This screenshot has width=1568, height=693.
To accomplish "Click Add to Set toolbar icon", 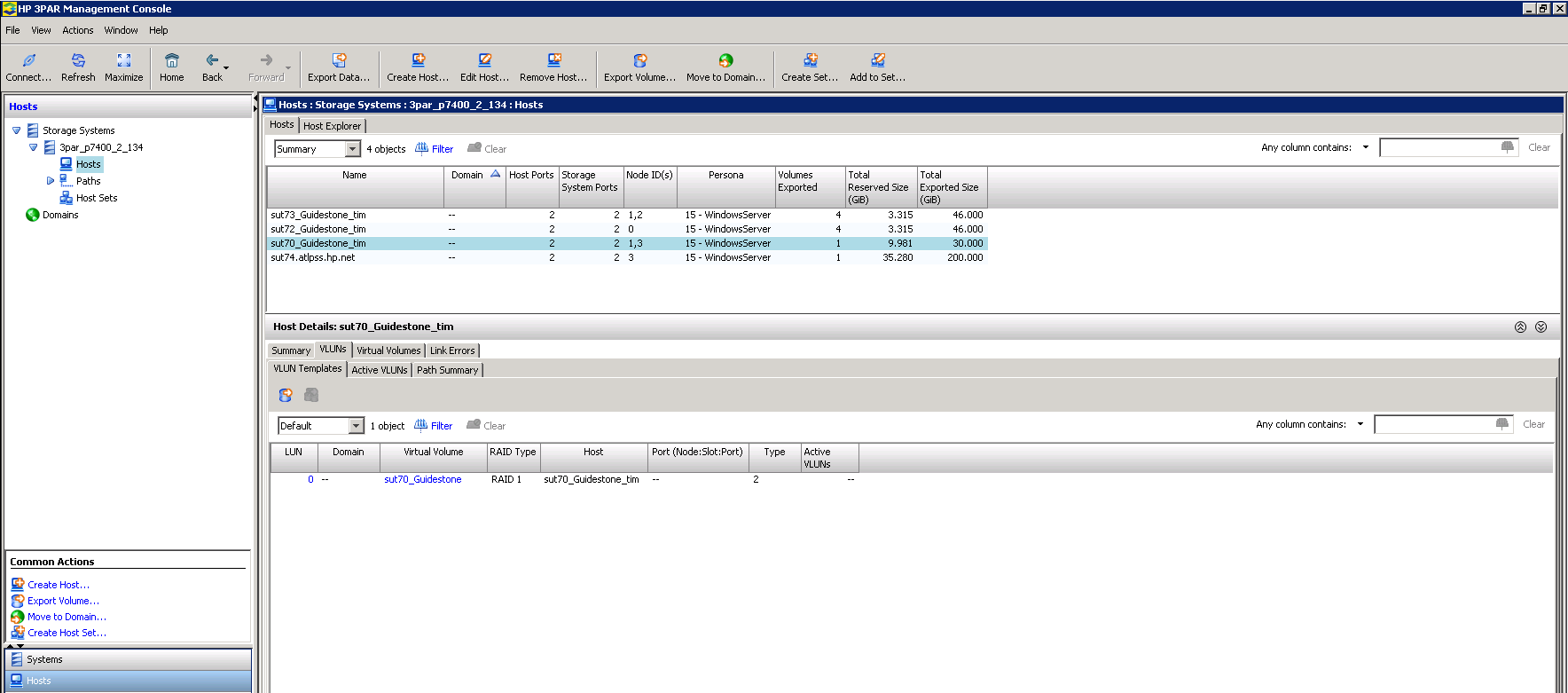I will (x=877, y=60).
